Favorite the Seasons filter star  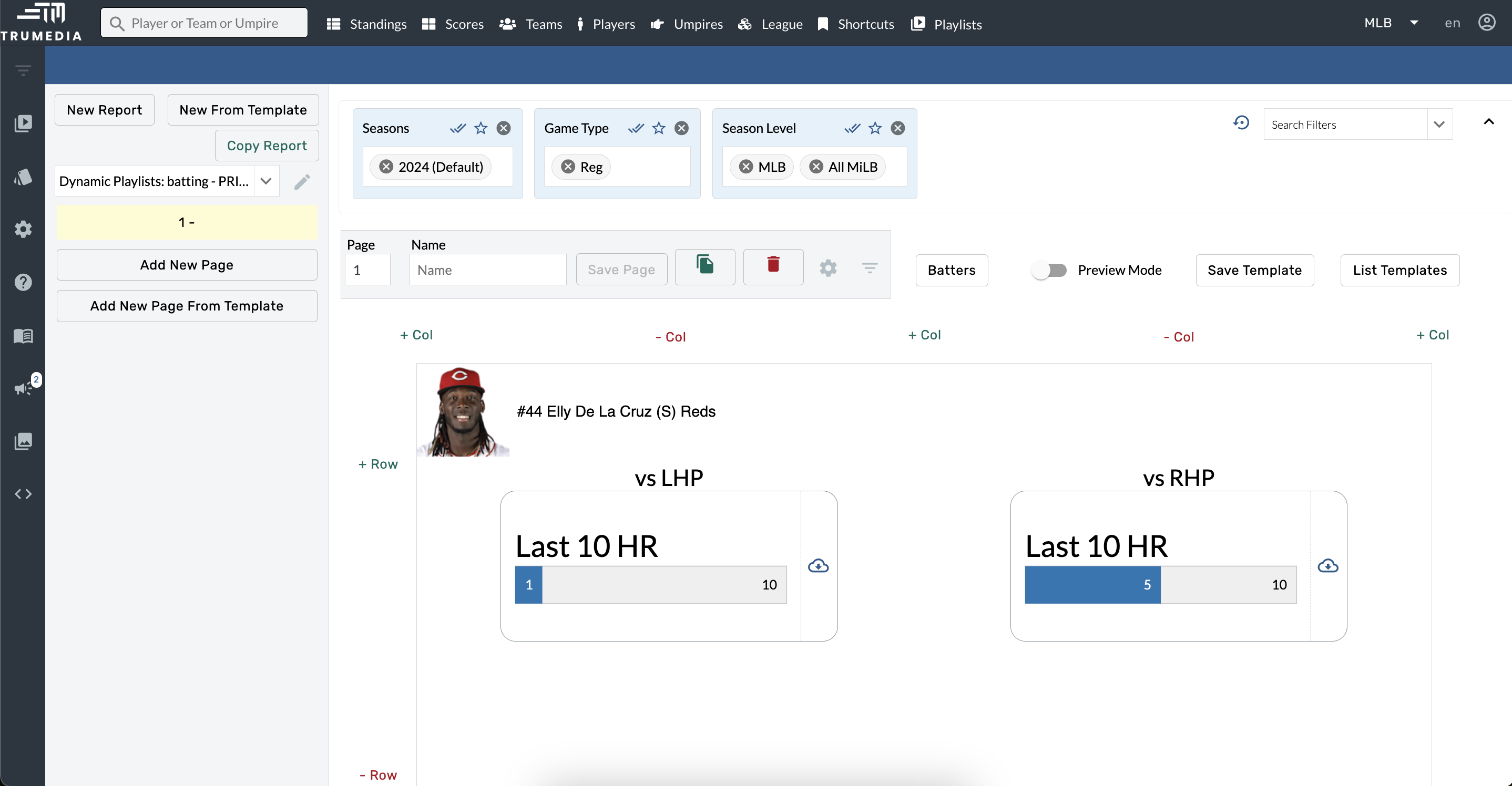click(x=481, y=128)
